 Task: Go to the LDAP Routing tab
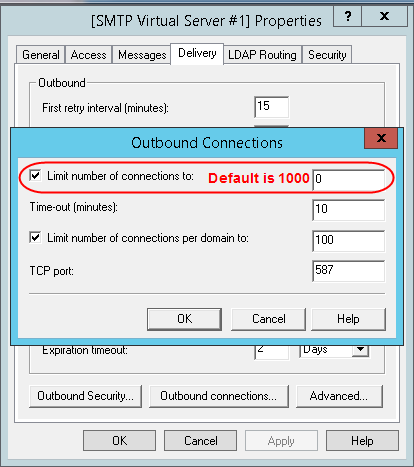click(x=262, y=55)
